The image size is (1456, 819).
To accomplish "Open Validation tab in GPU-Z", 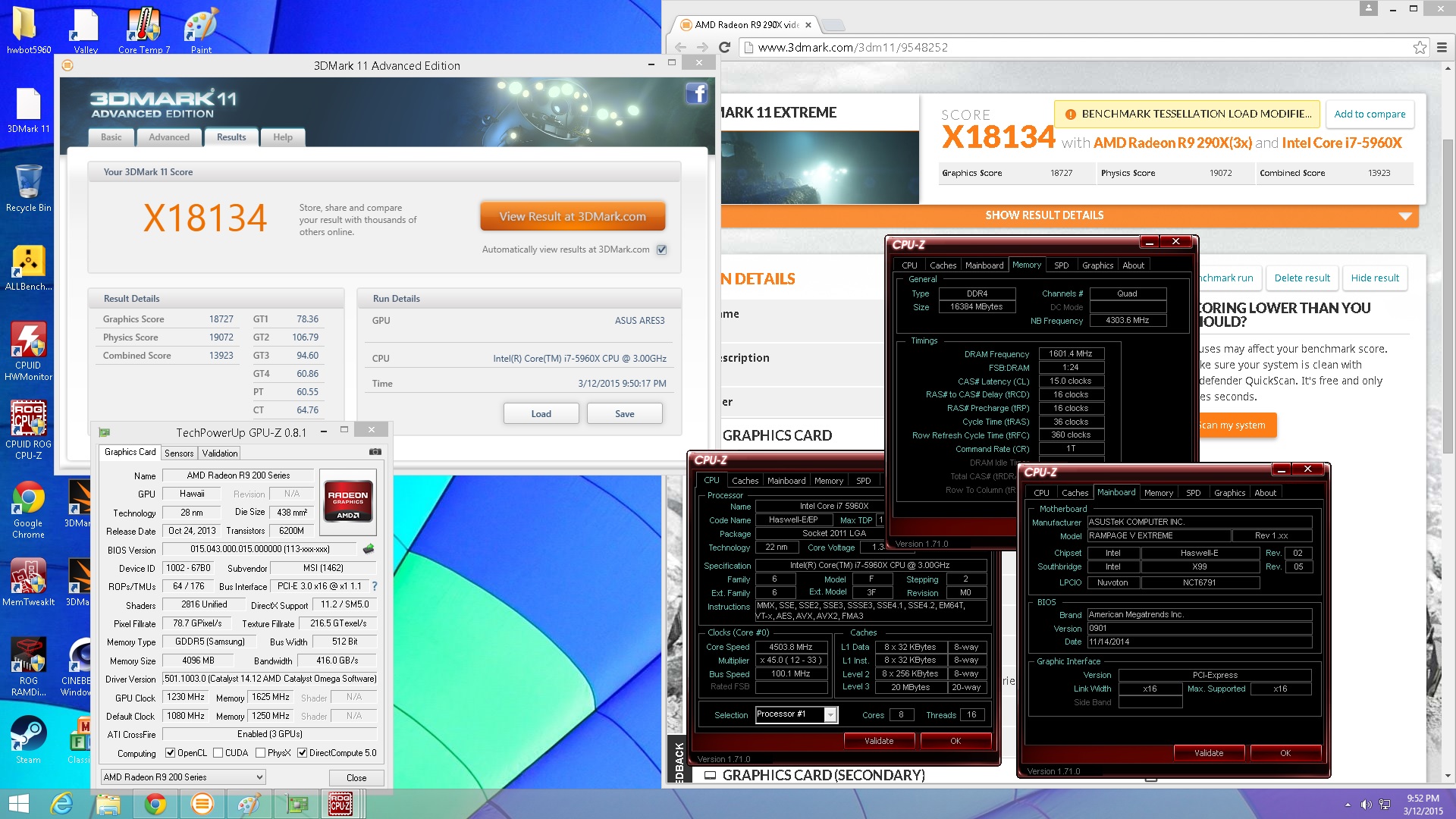I will click(x=220, y=453).
